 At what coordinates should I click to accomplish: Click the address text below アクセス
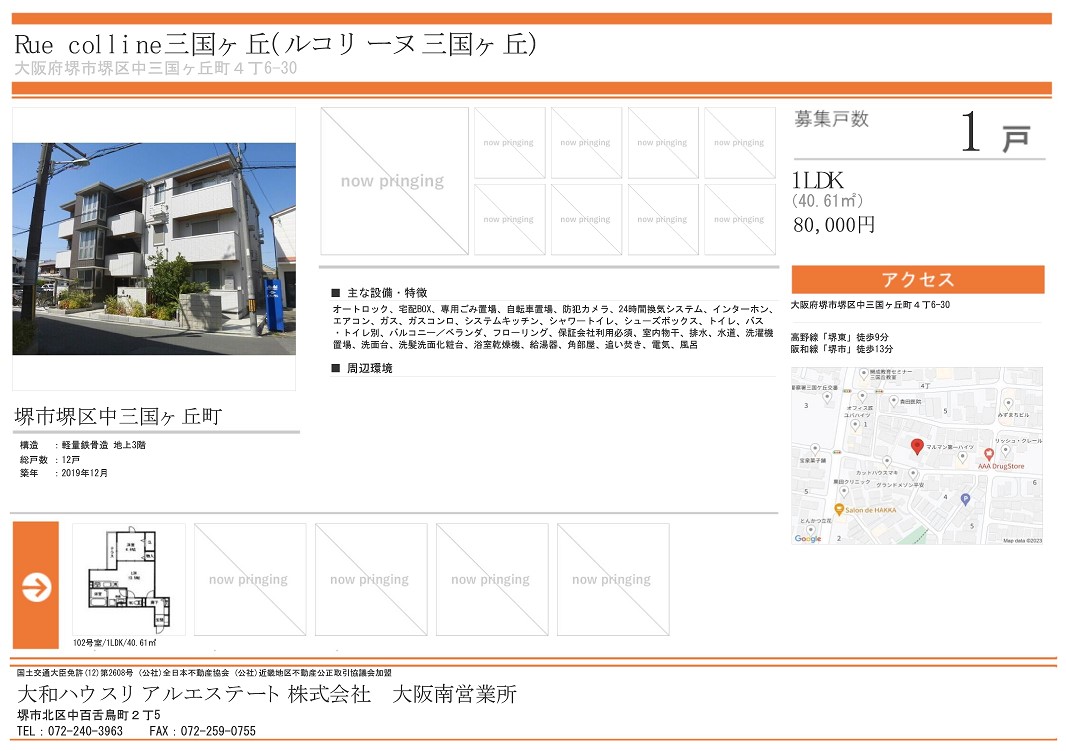point(870,305)
